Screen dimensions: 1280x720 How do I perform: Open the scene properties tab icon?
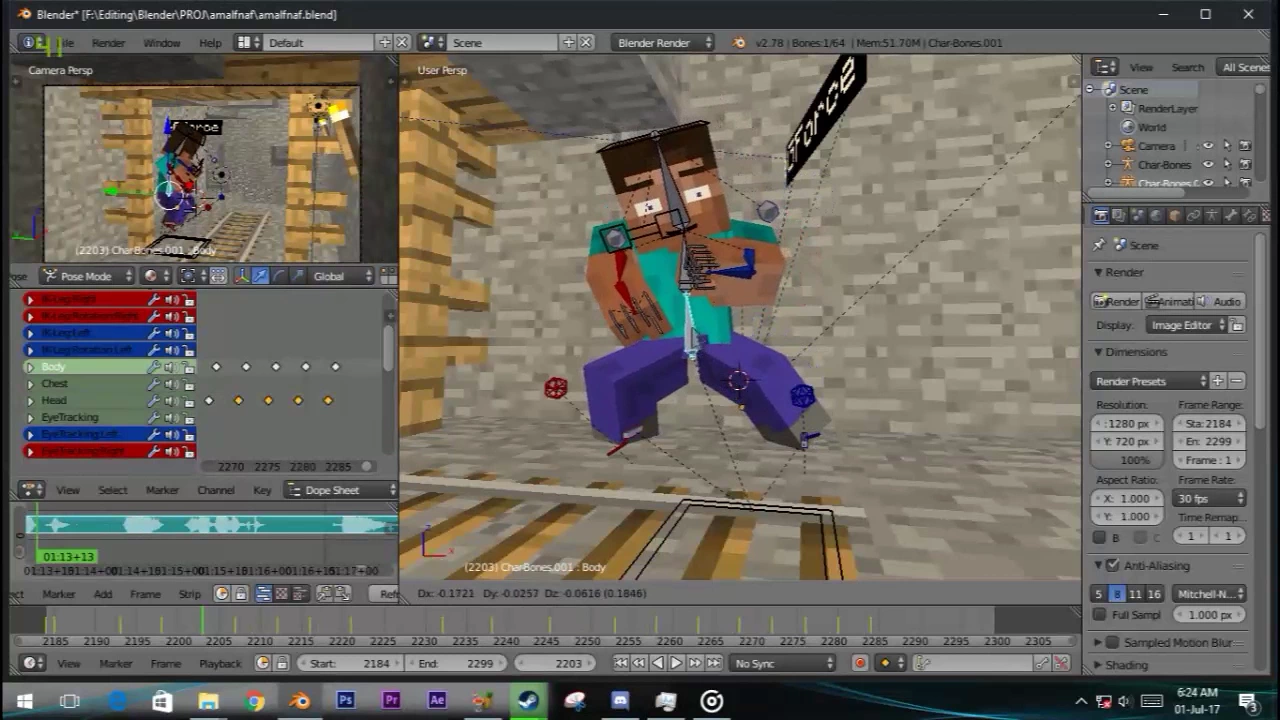coord(1138,215)
